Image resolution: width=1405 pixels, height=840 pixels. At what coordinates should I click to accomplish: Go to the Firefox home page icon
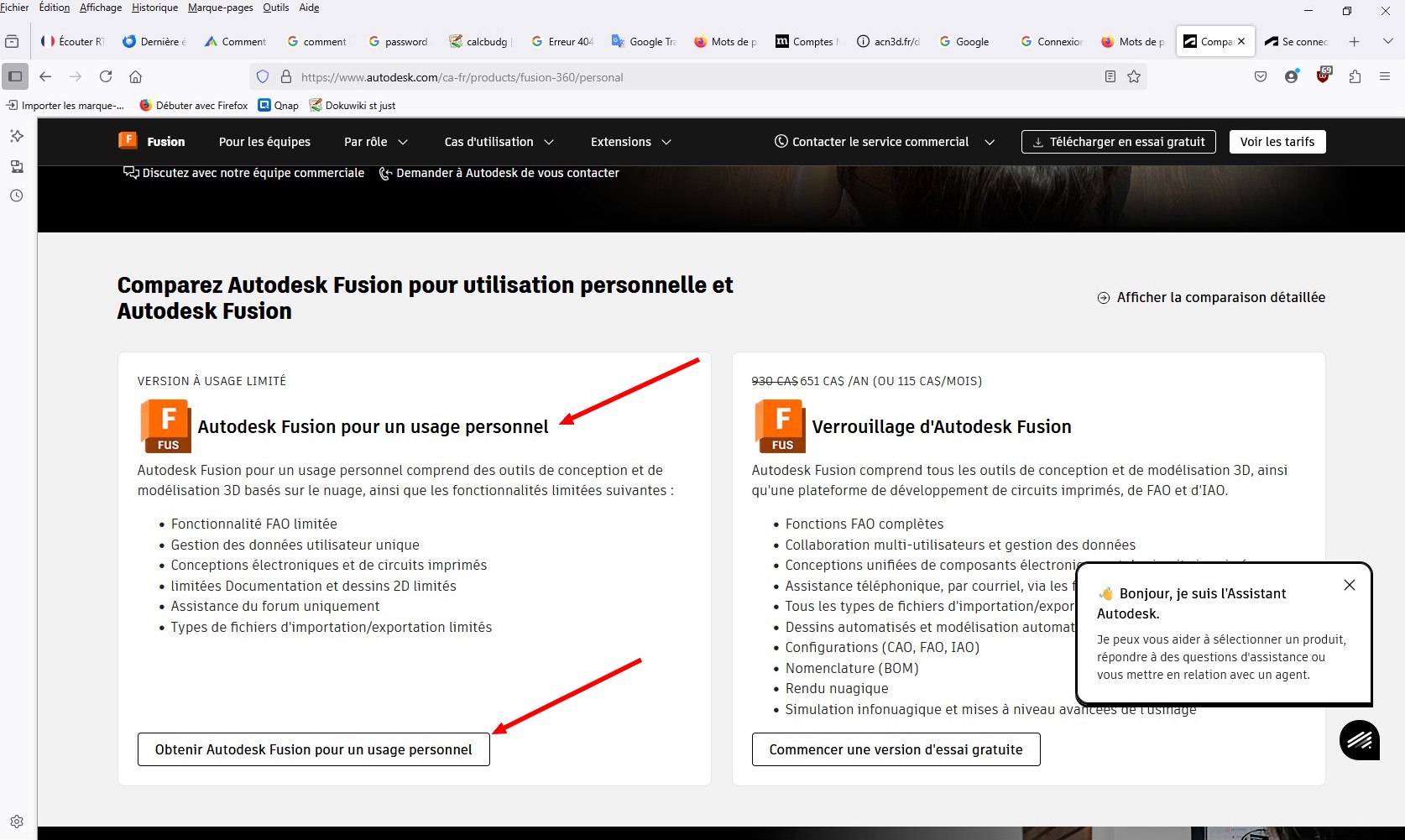(x=135, y=76)
